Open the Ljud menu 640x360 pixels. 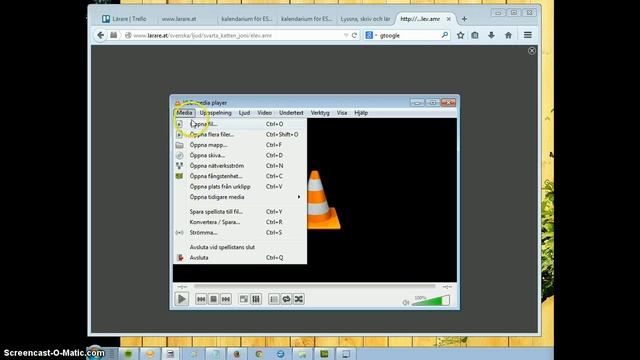[x=244, y=113]
